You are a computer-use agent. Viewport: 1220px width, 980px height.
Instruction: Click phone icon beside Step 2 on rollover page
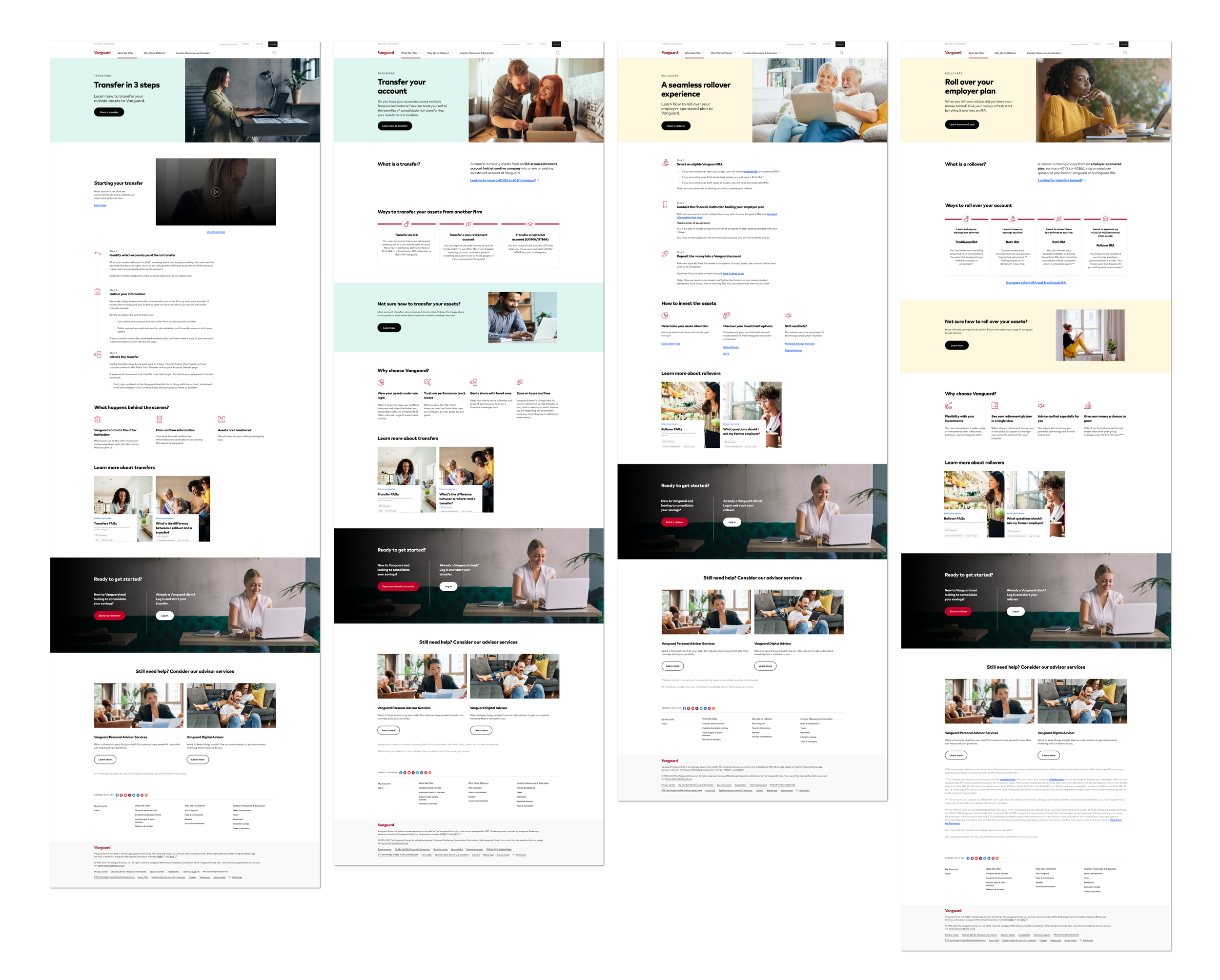click(x=665, y=205)
